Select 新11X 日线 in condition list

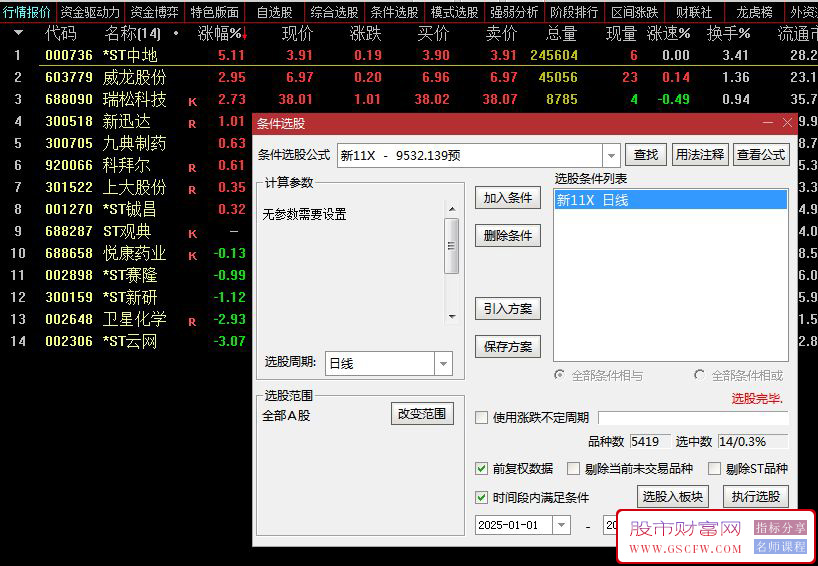pos(670,200)
